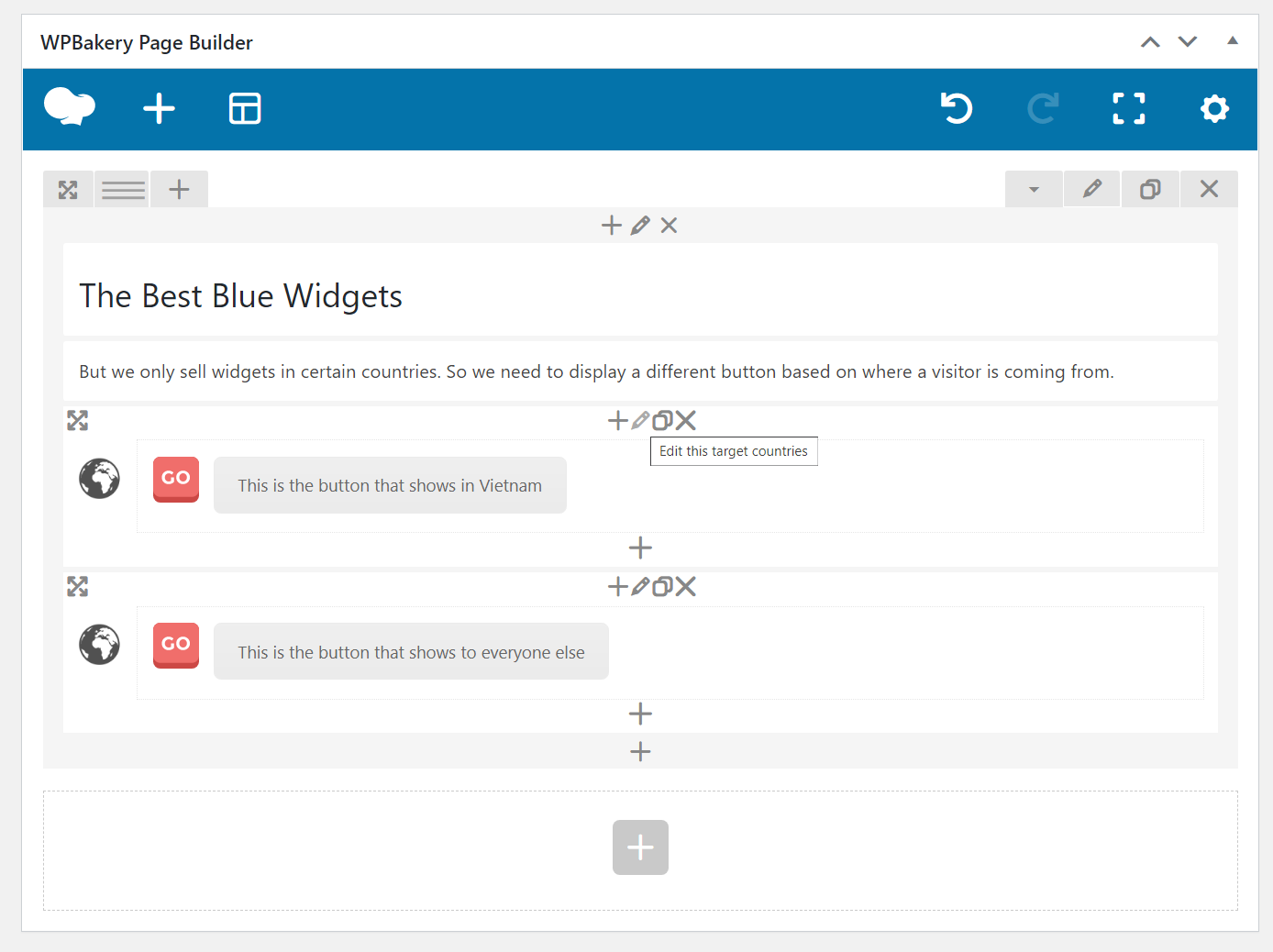Edit everyone else target block pencil

pyautogui.click(x=640, y=587)
